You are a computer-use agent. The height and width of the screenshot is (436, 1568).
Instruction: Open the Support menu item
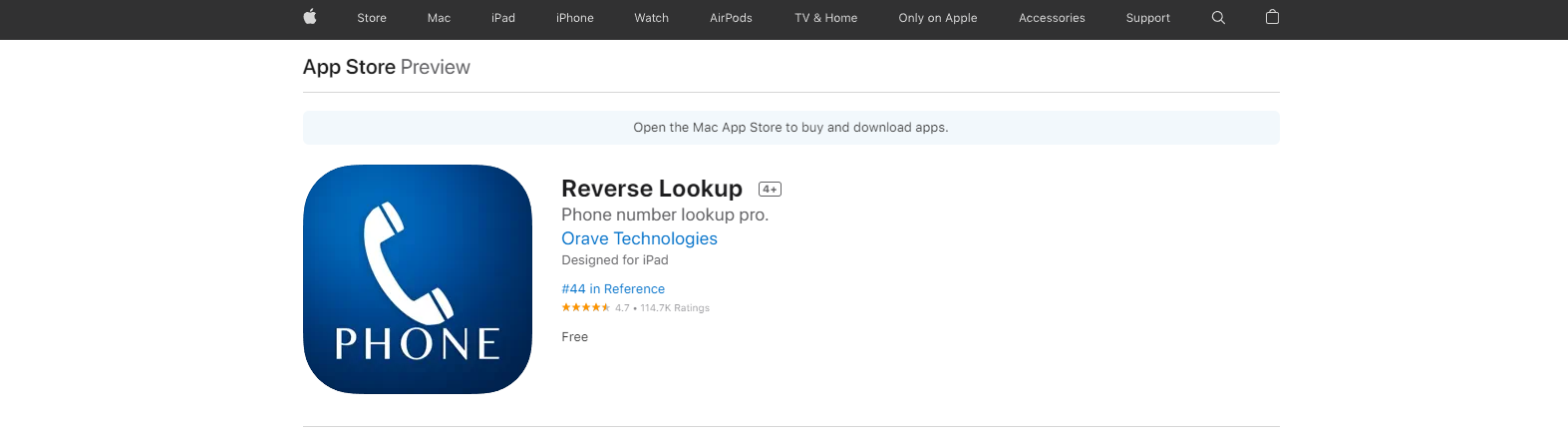coord(1148,18)
